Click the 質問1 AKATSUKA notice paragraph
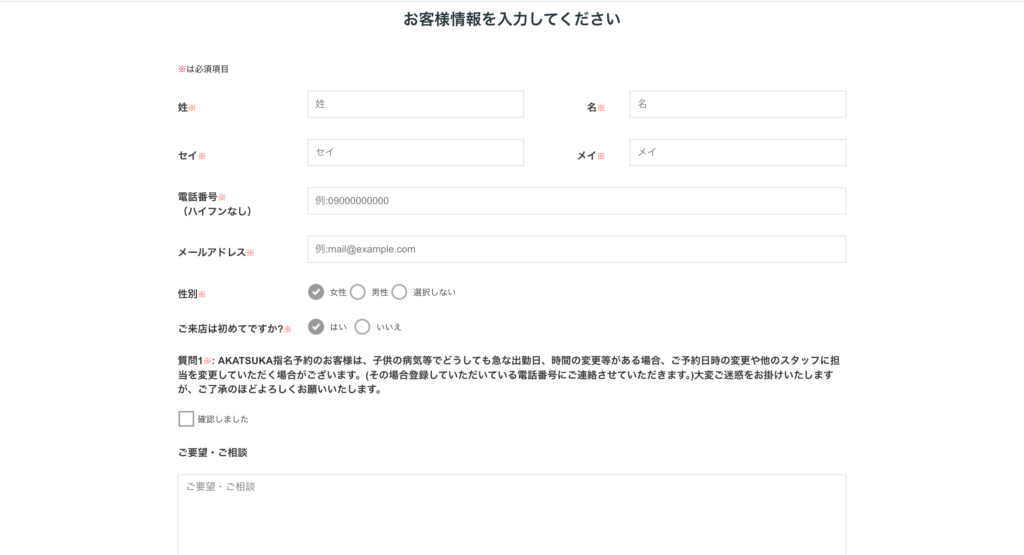 (505, 375)
